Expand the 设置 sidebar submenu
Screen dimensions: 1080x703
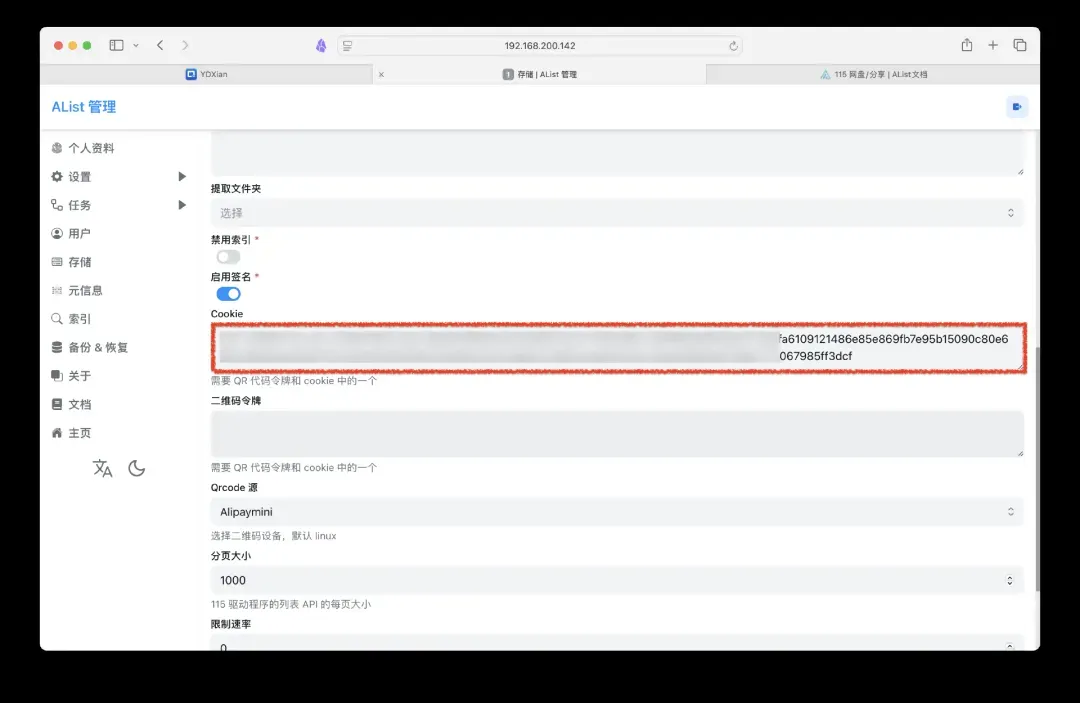click(x=182, y=177)
